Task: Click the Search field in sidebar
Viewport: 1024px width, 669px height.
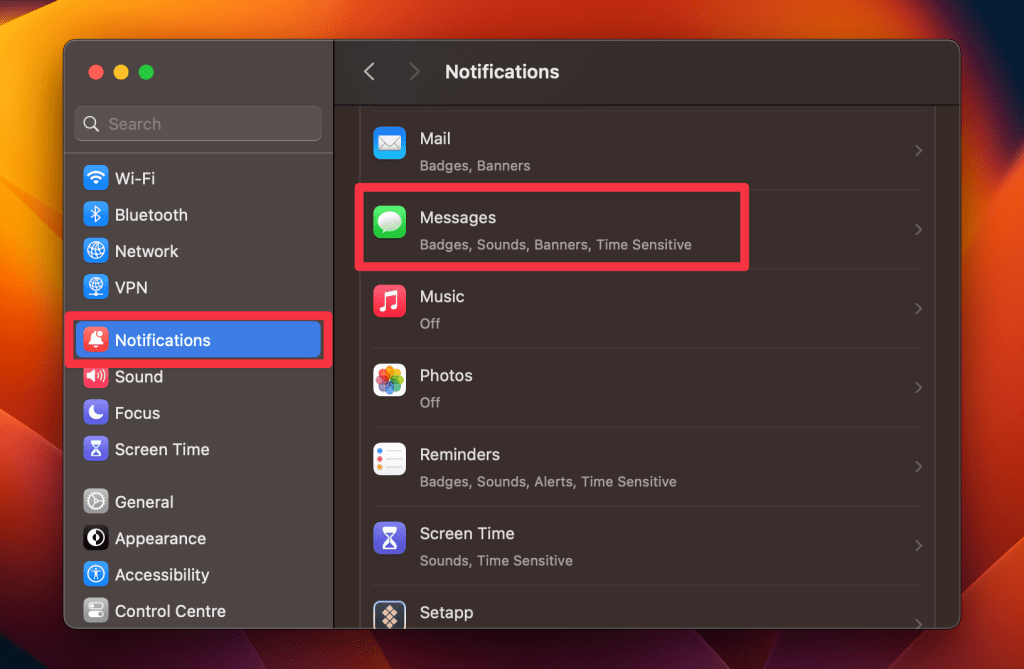Action: [198, 124]
